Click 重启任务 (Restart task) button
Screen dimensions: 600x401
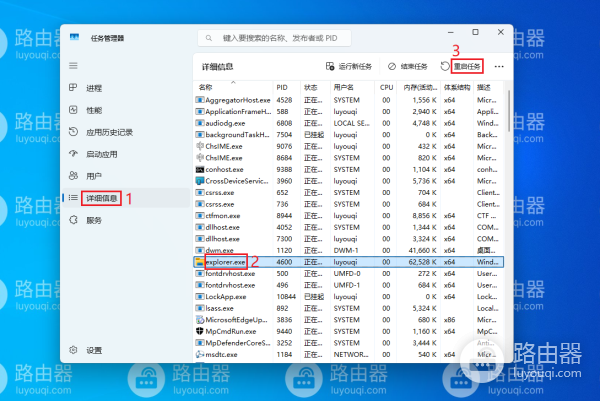click(461, 67)
